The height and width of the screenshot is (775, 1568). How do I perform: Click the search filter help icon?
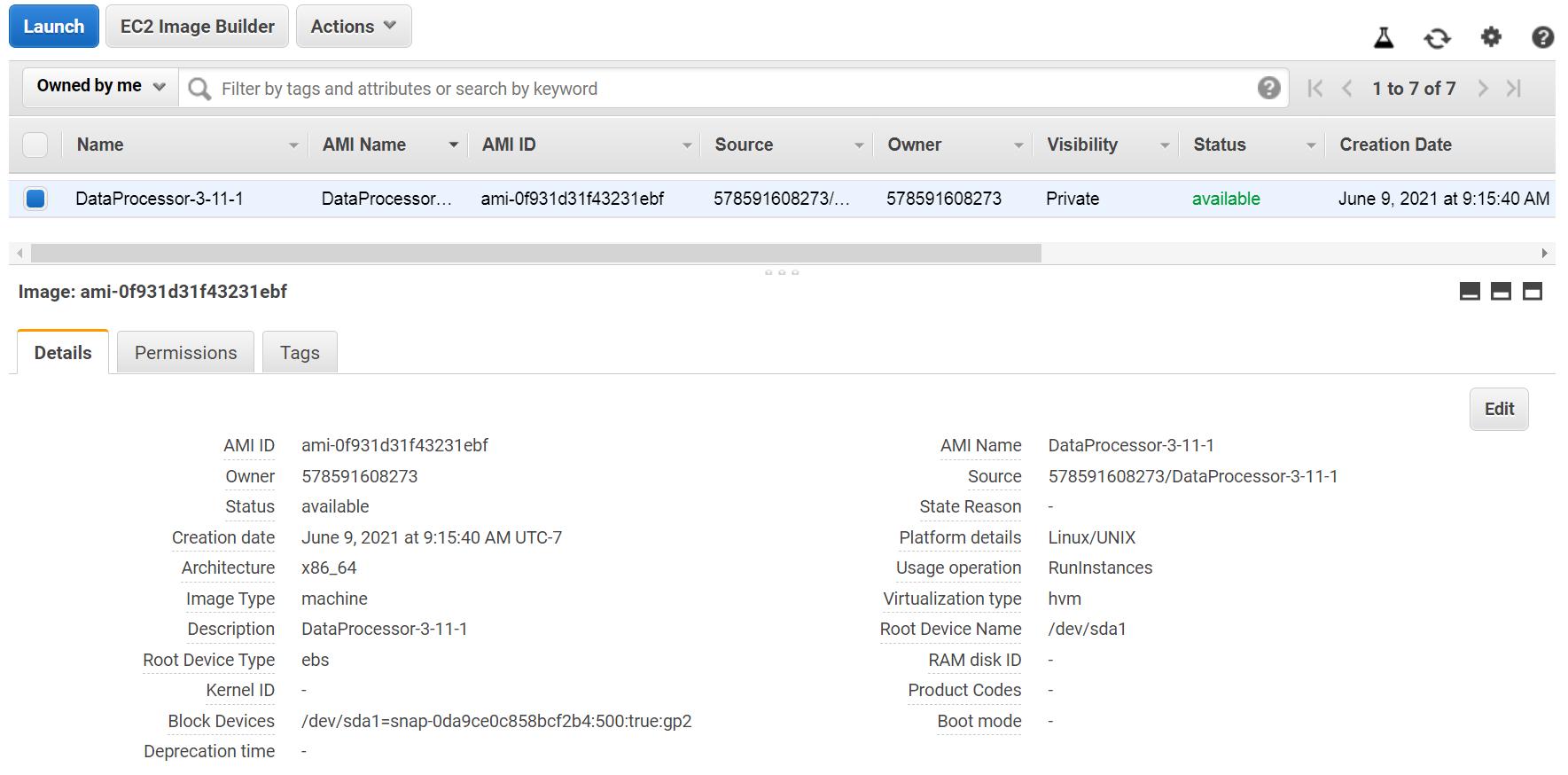[1268, 88]
